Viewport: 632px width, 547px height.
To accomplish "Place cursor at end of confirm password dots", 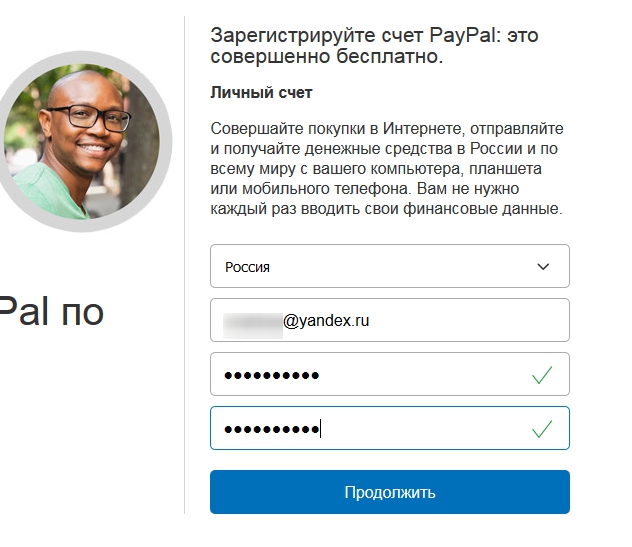I will click(320, 428).
